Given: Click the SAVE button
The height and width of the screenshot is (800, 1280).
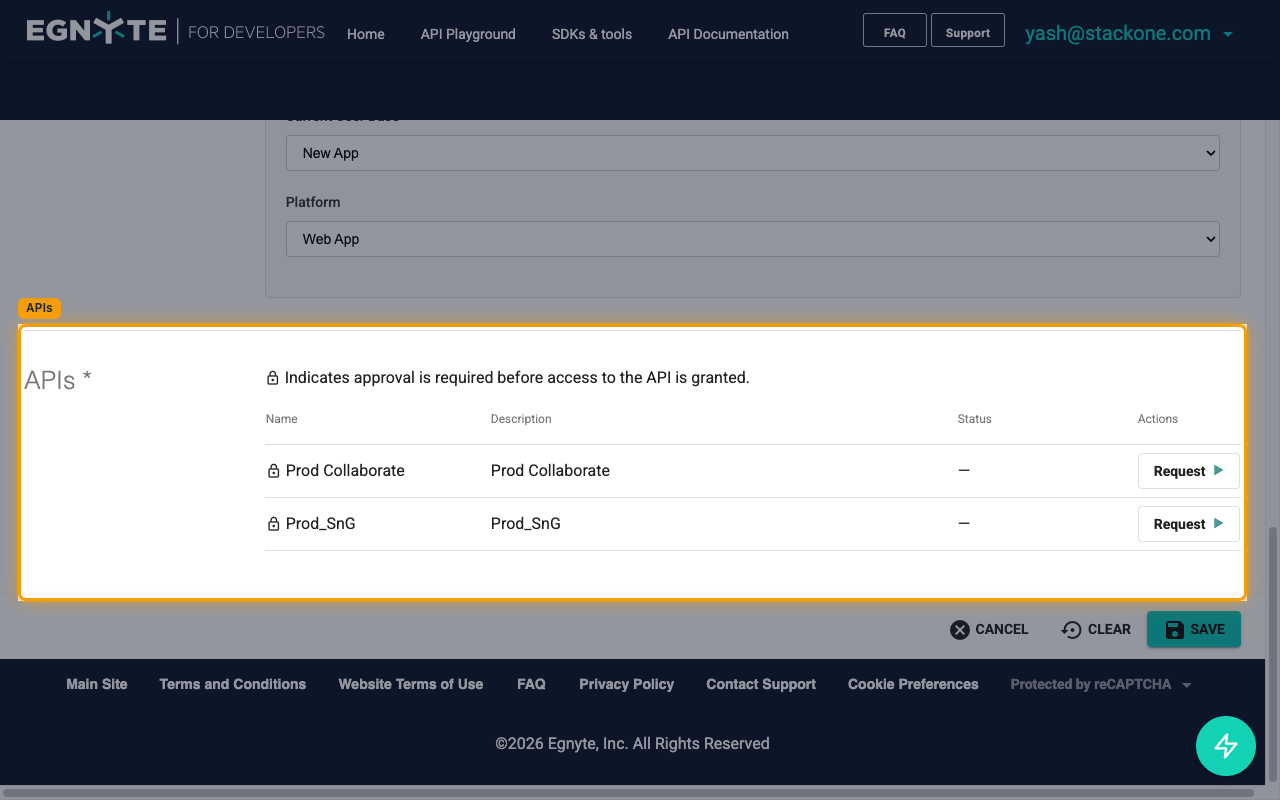Looking at the screenshot, I should [x=1194, y=629].
